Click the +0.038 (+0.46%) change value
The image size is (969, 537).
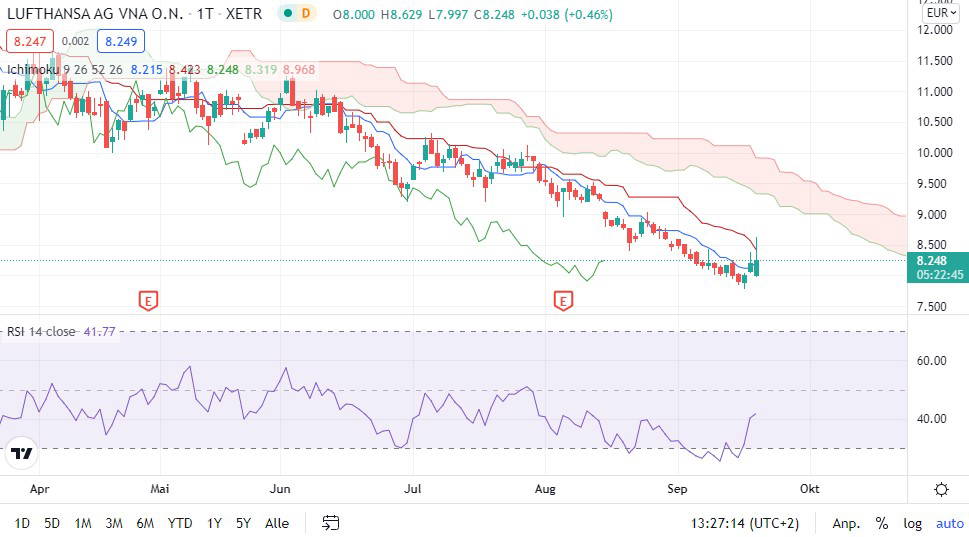pyautogui.click(x=567, y=14)
